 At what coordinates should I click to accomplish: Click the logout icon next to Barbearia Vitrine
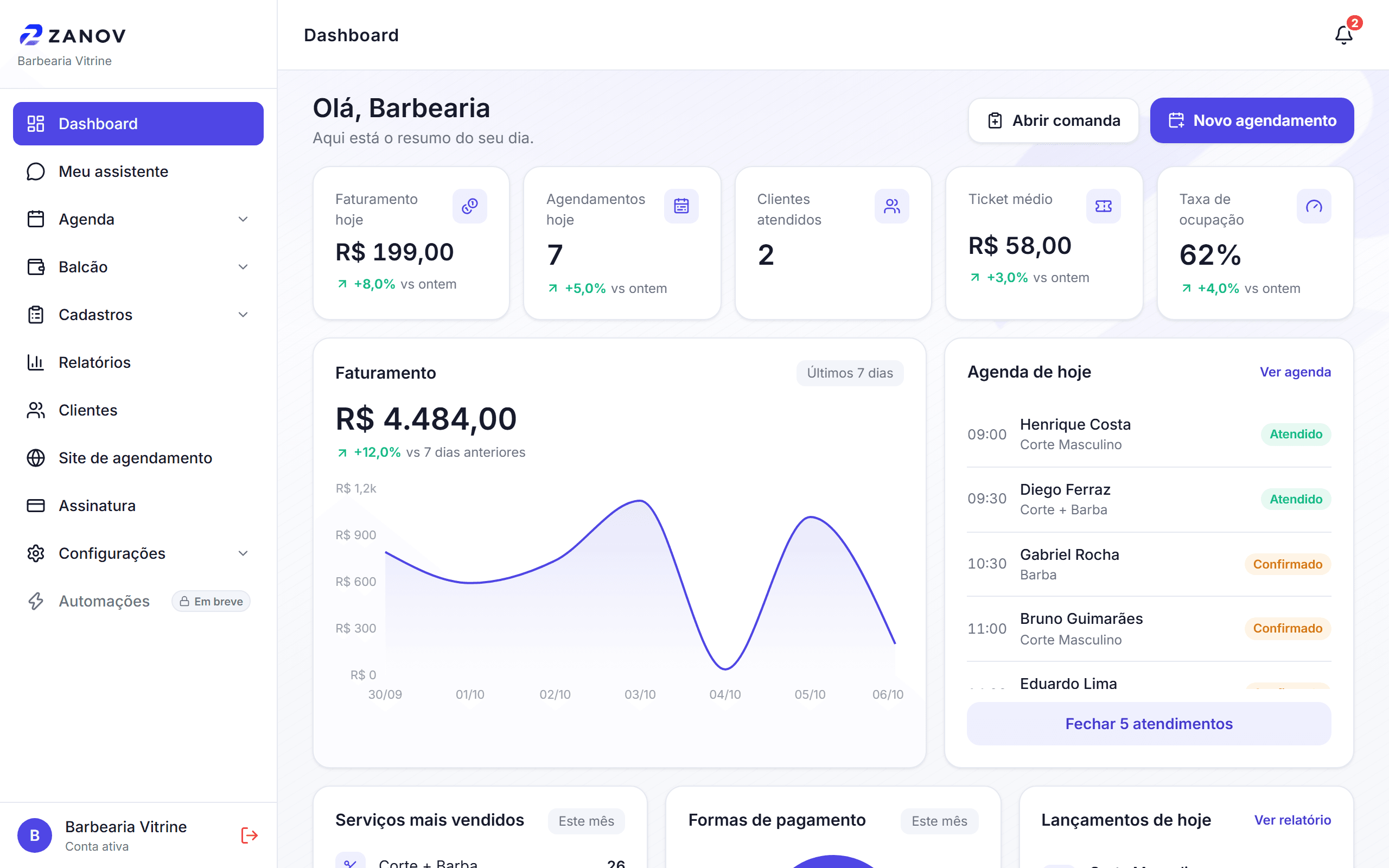(249, 835)
